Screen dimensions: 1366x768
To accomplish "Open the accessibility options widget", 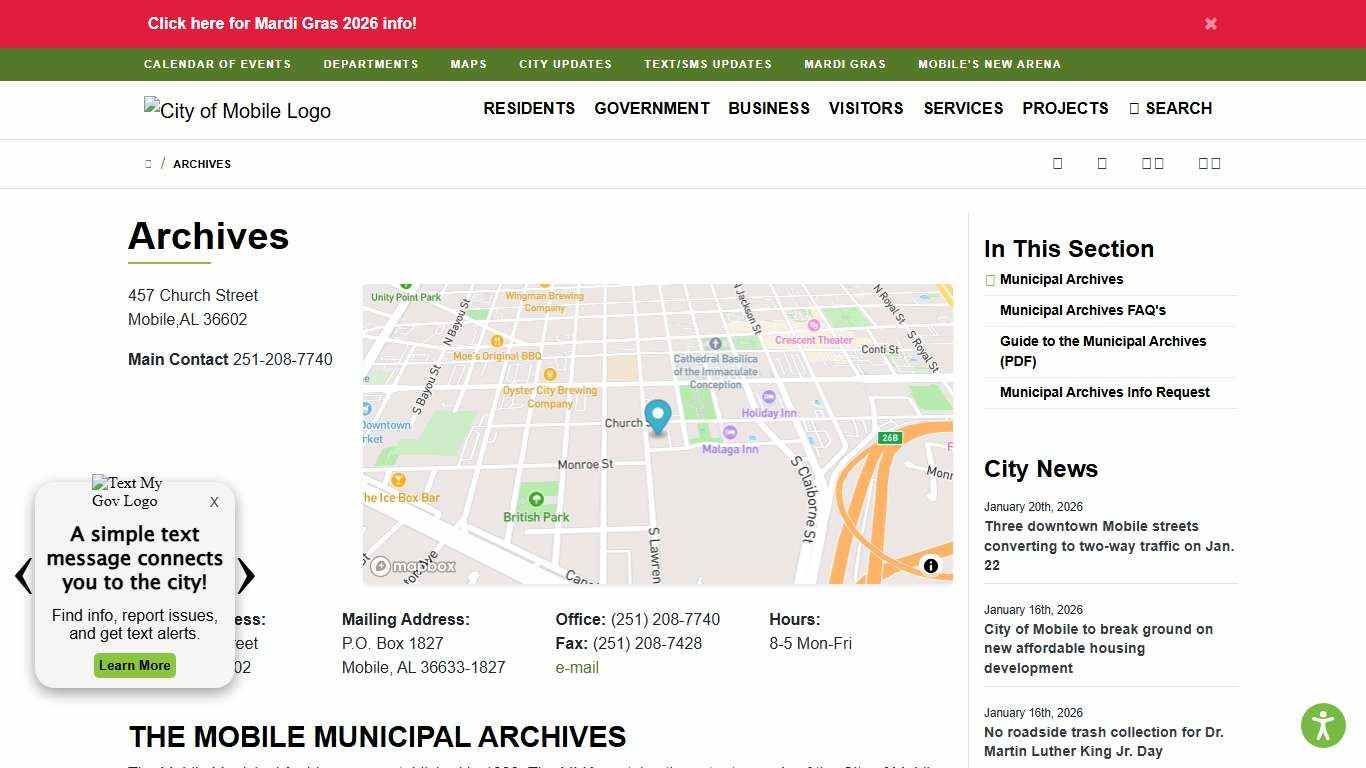I will click(1322, 725).
